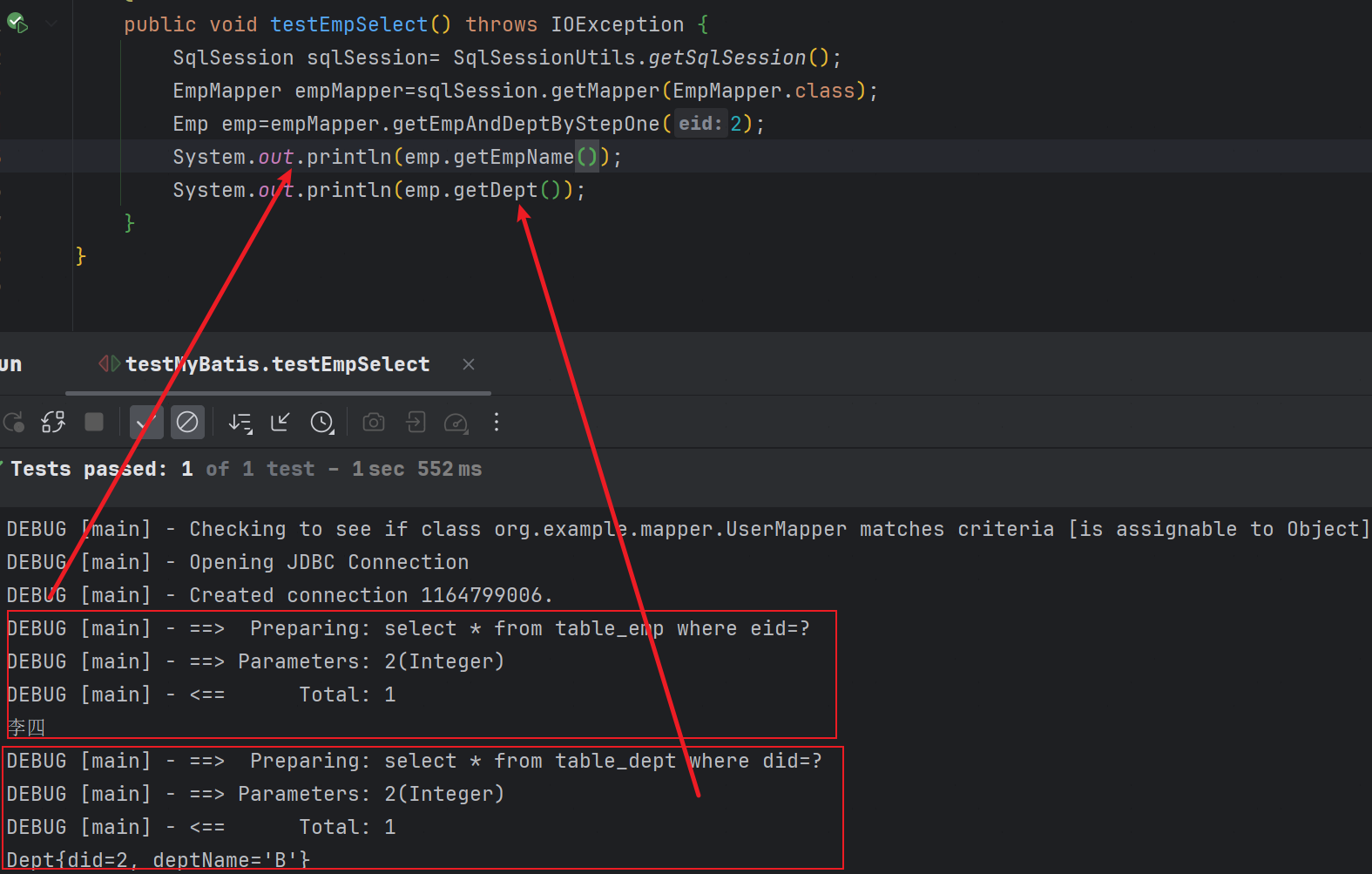Click the 'eid:' parameter hint
The image size is (1372, 874).
pyautogui.click(x=700, y=124)
